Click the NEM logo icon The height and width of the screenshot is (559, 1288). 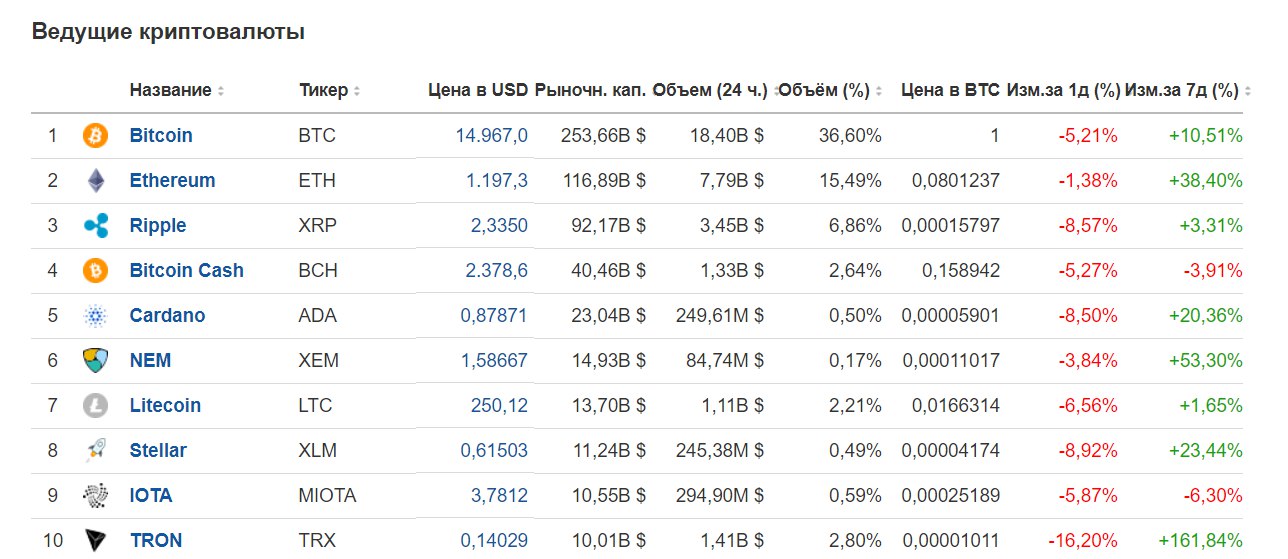coord(95,360)
